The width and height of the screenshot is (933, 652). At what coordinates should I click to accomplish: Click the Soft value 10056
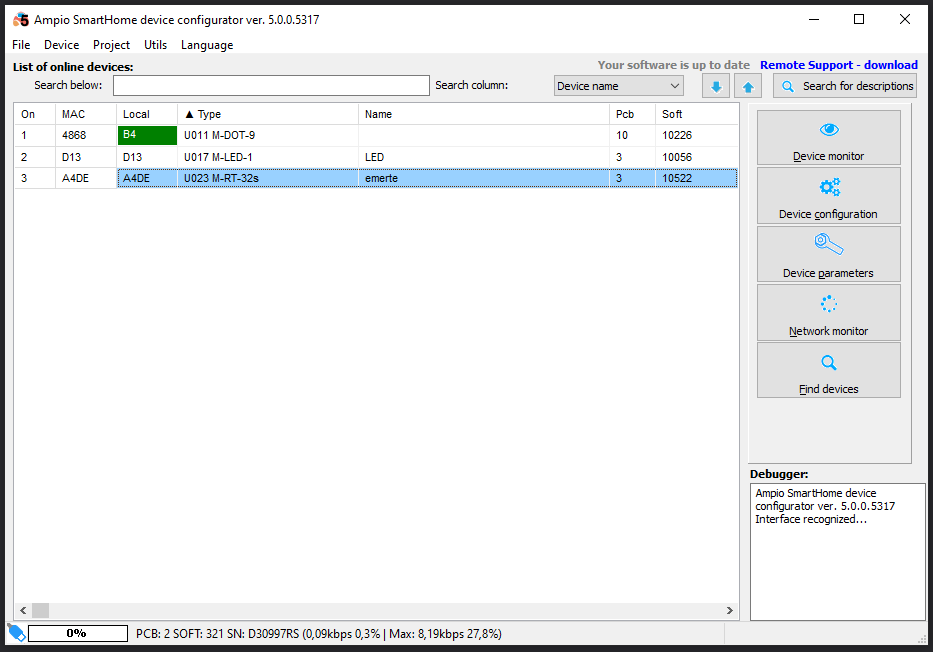click(x=697, y=157)
